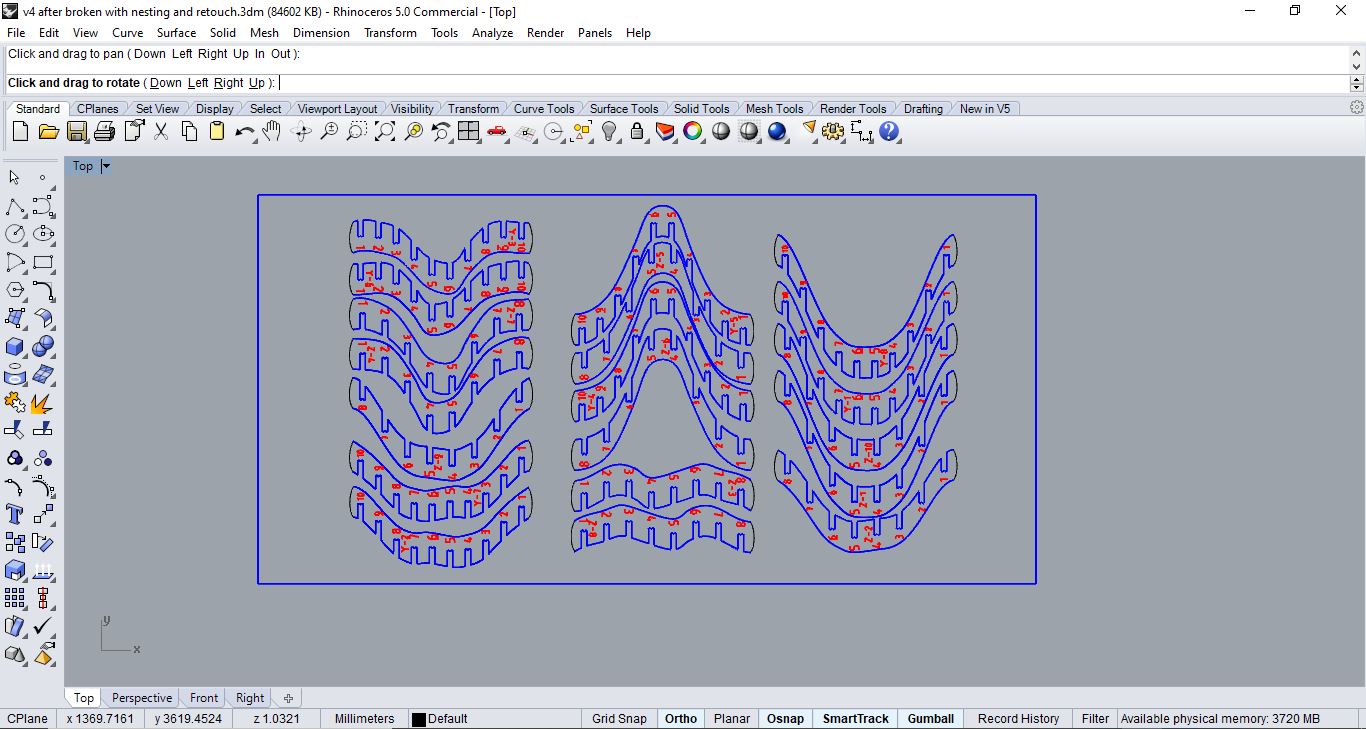
Task: Open the Curve menu
Action: pos(127,33)
